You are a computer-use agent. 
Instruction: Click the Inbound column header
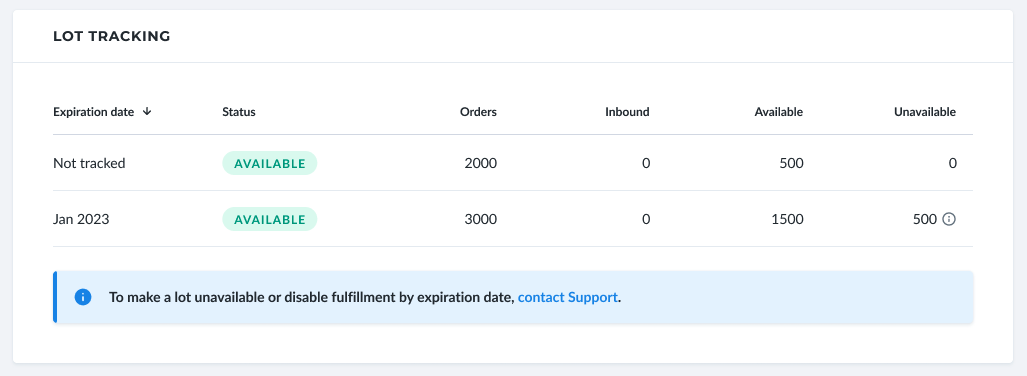pyautogui.click(x=627, y=112)
